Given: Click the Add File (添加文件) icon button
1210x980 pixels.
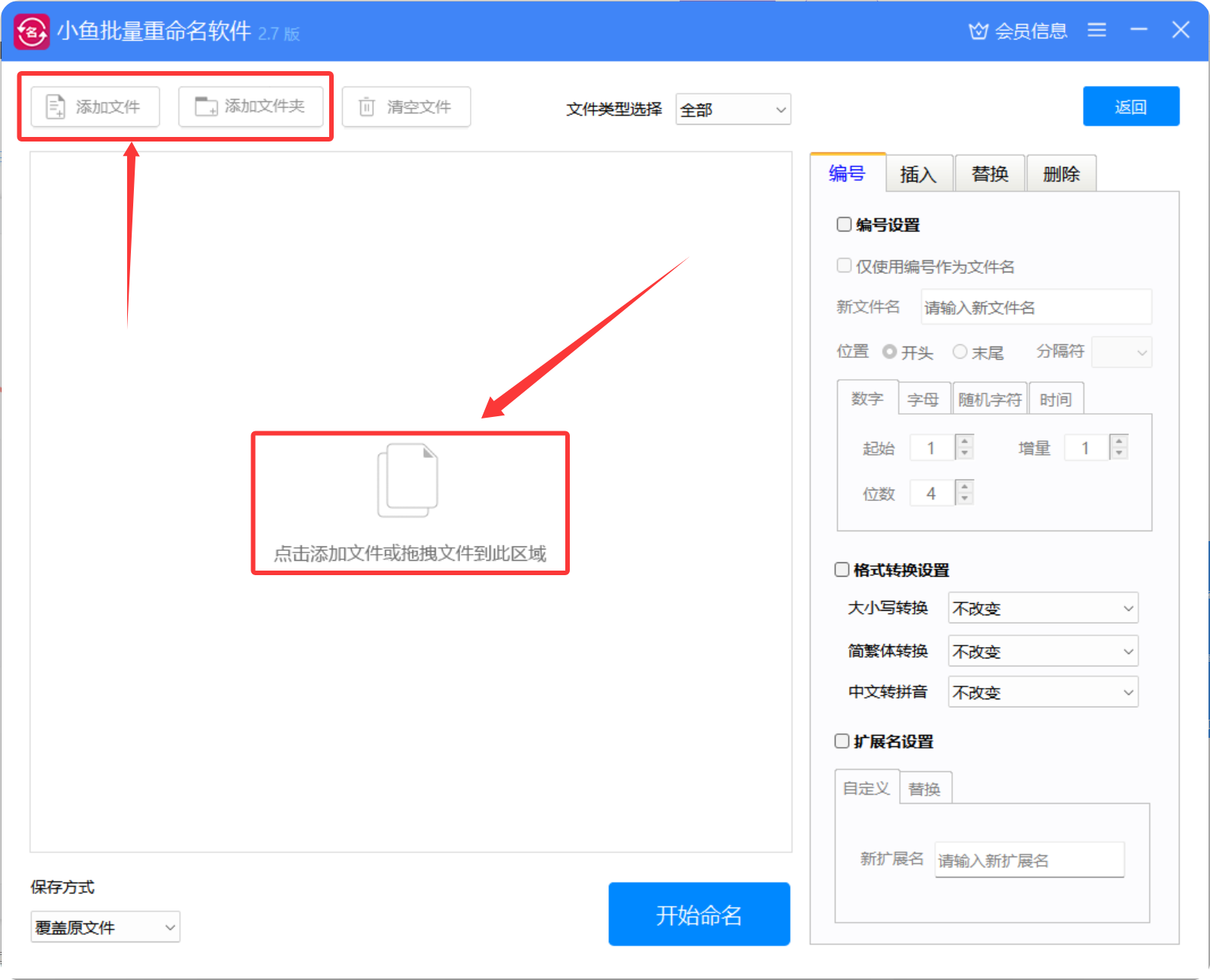Looking at the screenshot, I should pyautogui.click(x=56, y=107).
